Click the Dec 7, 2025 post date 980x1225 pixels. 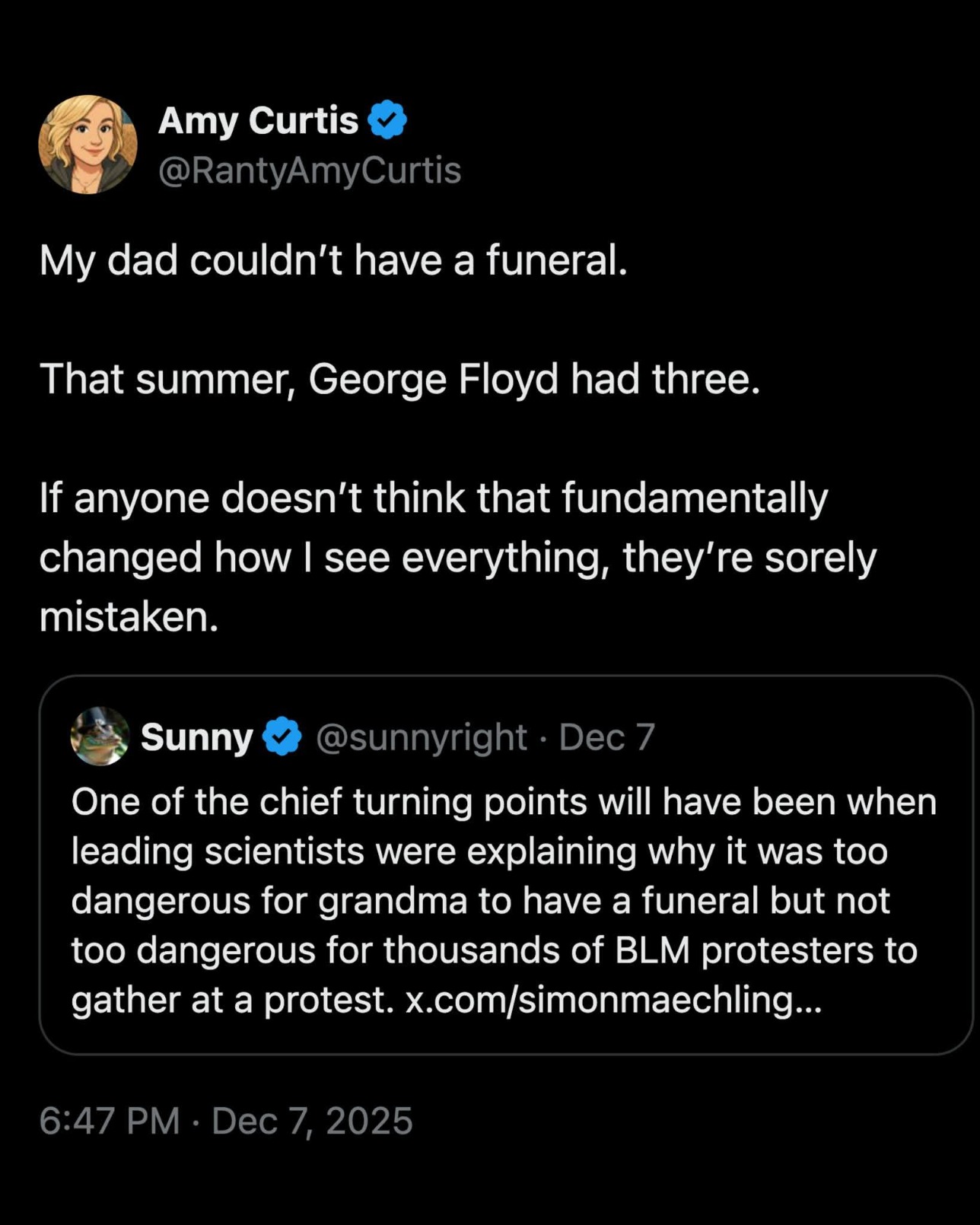point(312,1121)
